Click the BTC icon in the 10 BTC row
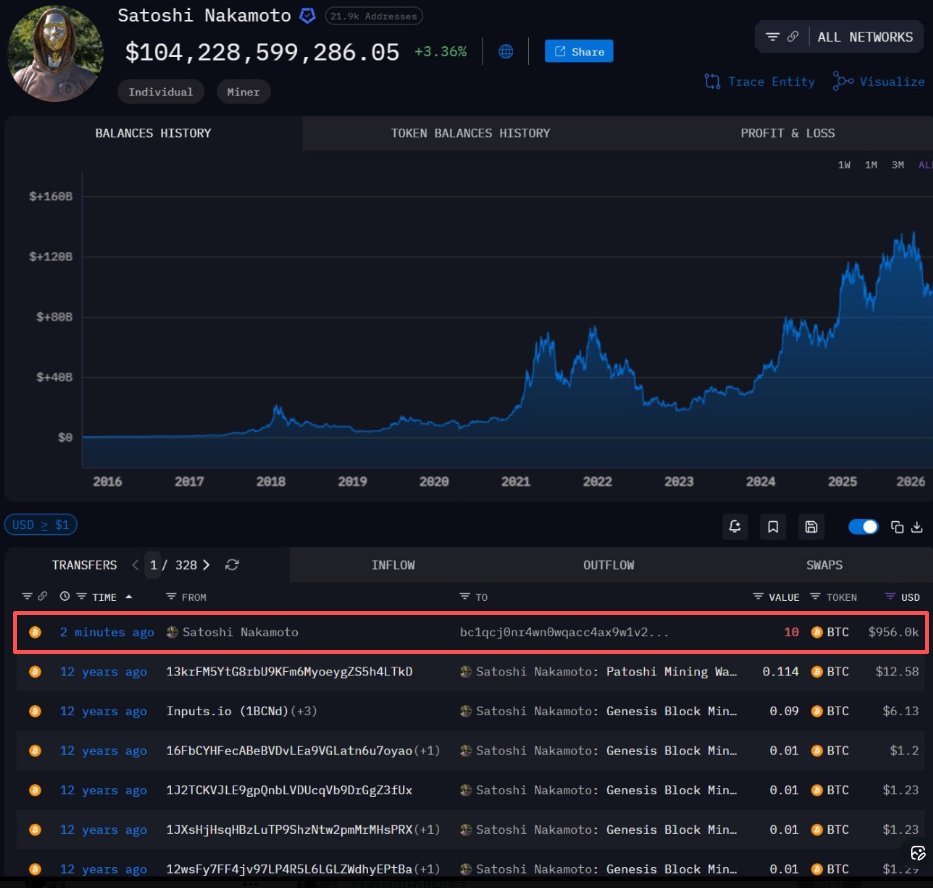The width and height of the screenshot is (933, 888). coord(817,632)
